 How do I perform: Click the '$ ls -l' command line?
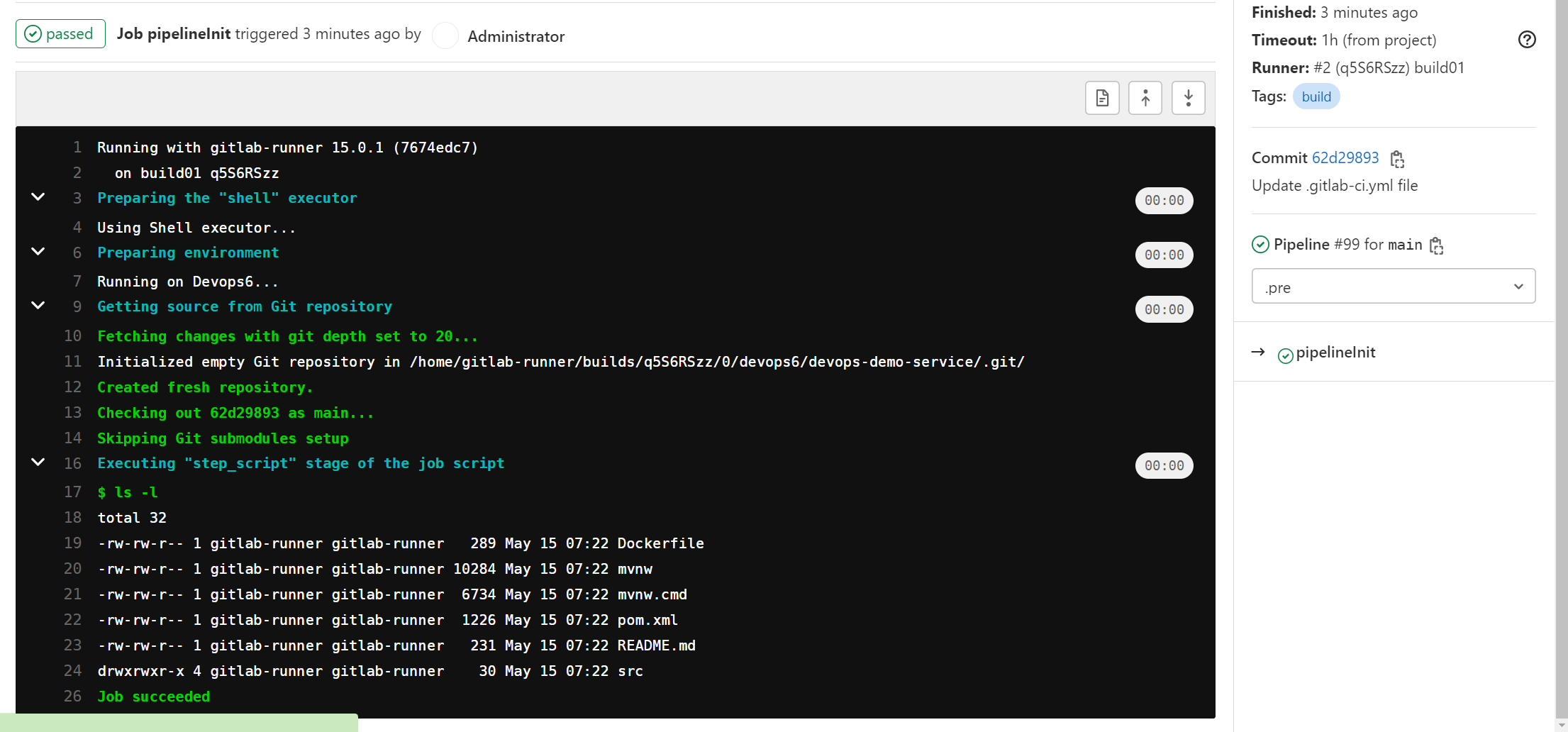click(128, 492)
